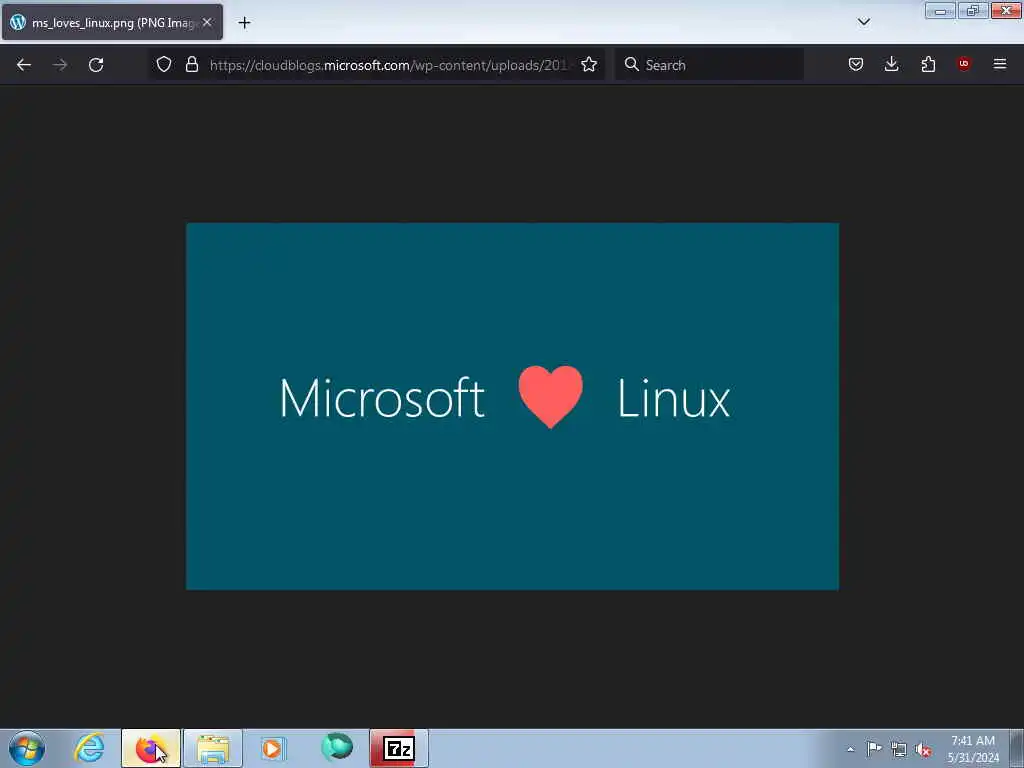This screenshot has width=1024, height=768.
Task: Launch Windows Media Player from taskbar
Action: (273, 748)
